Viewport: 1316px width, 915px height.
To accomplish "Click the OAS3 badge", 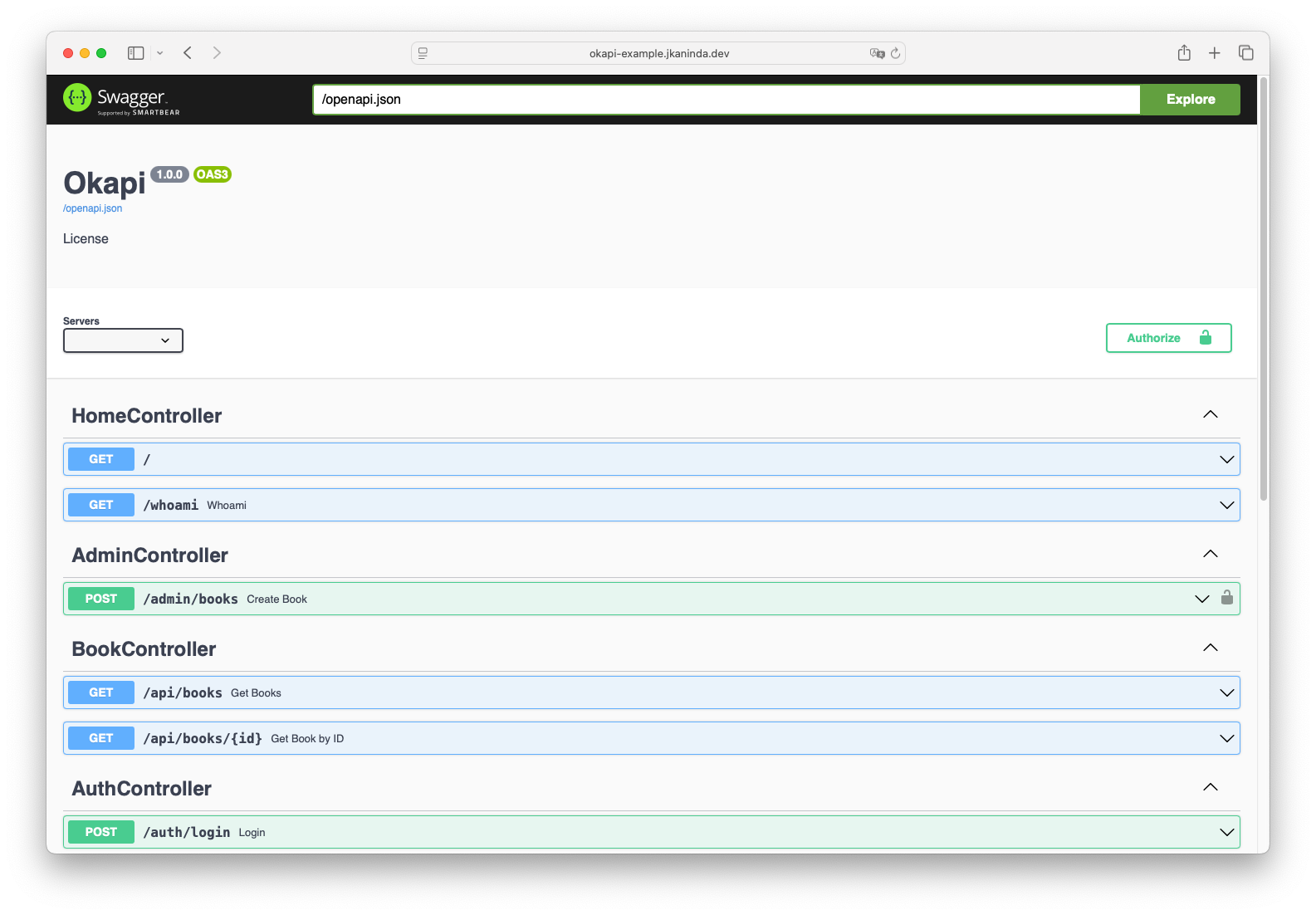I will coord(212,174).
